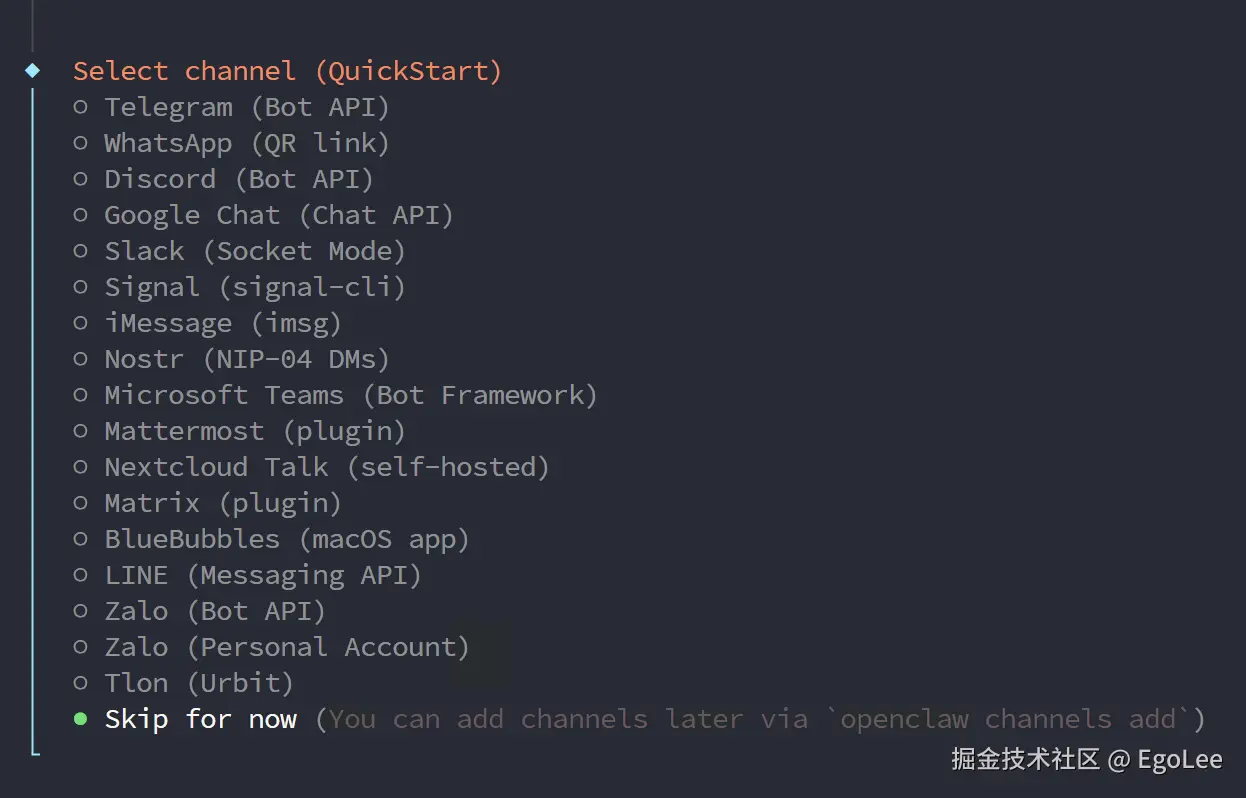Select WhatsApp with QR link pairing

tap(246, 143)
